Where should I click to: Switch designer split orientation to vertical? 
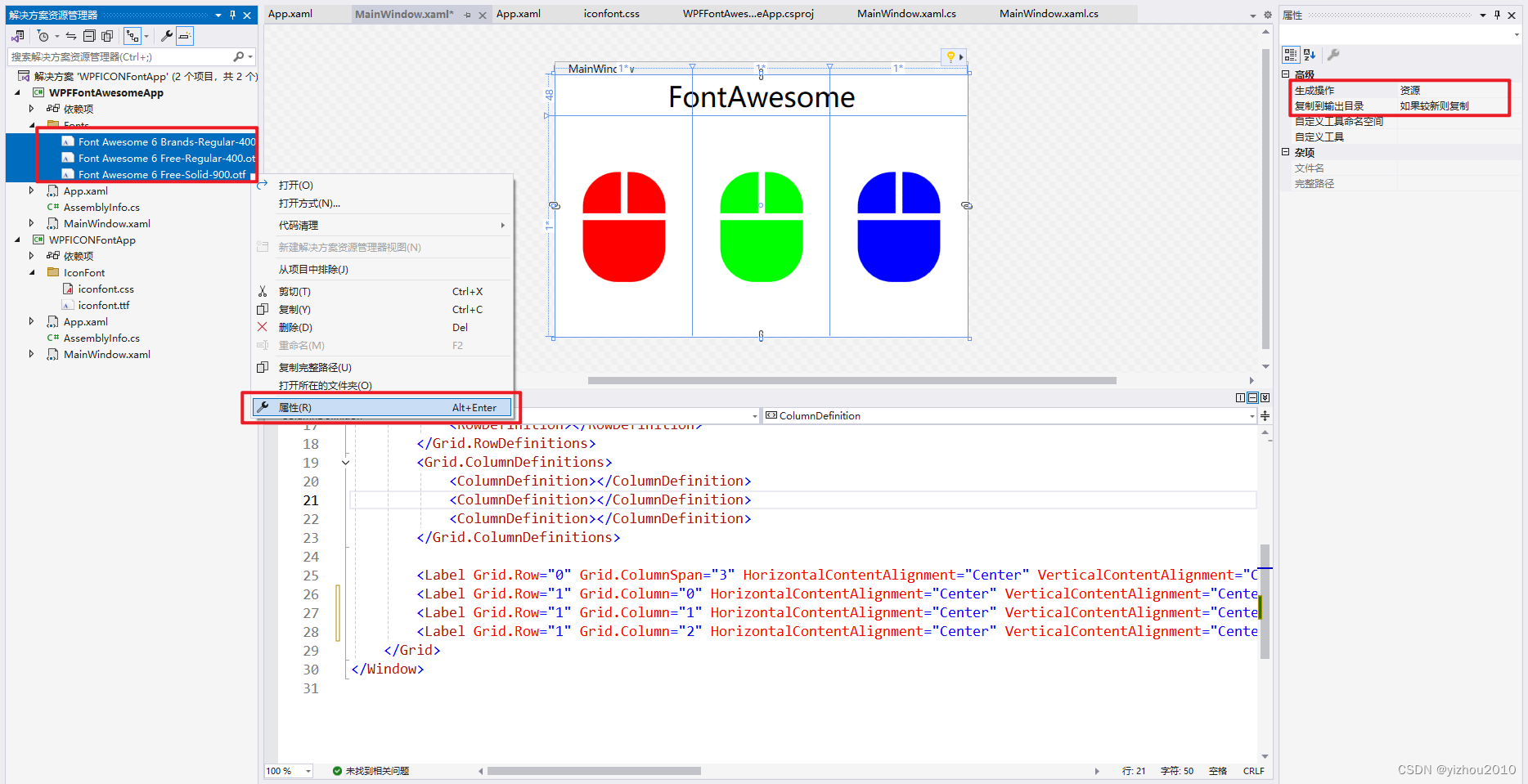pos(1240,397)
